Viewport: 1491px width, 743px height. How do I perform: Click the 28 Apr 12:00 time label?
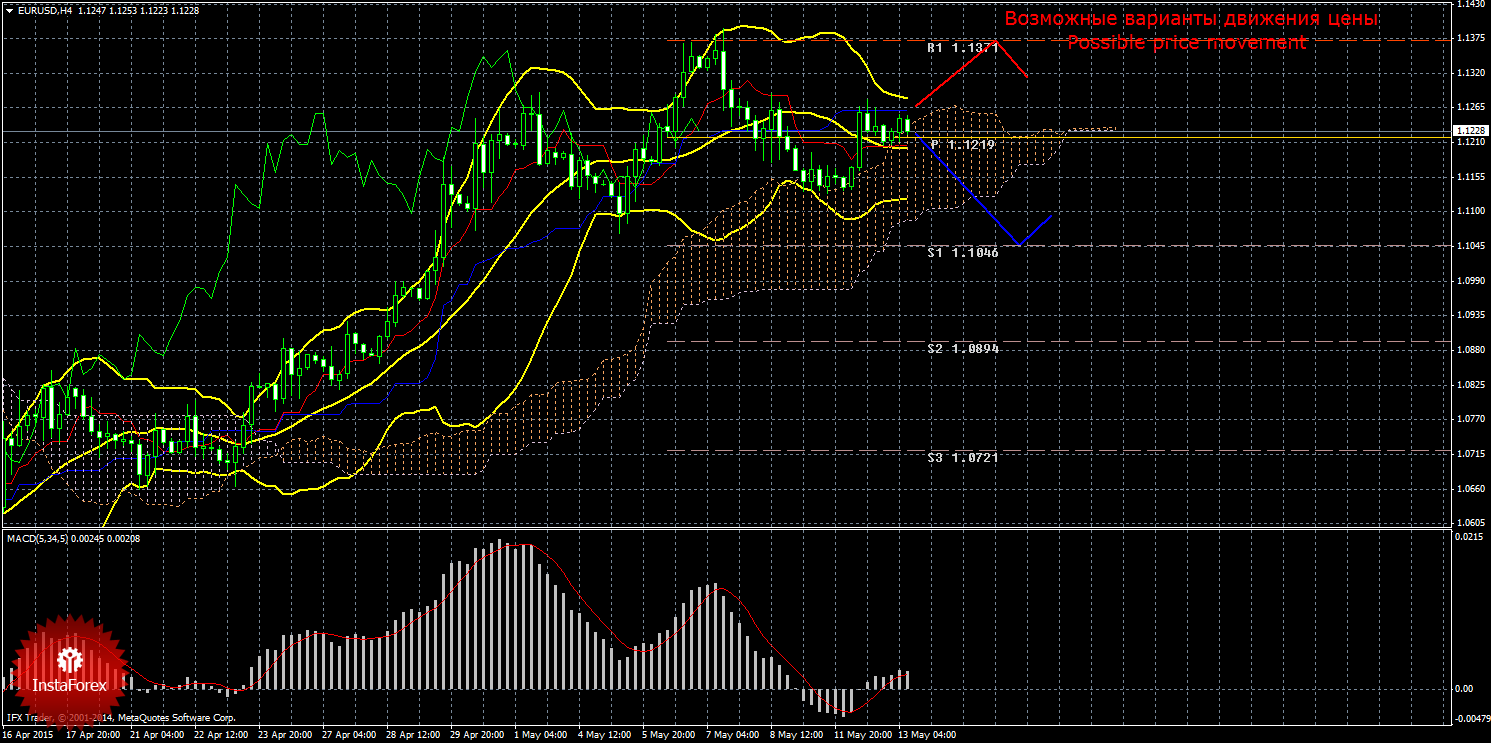(412, 735)
